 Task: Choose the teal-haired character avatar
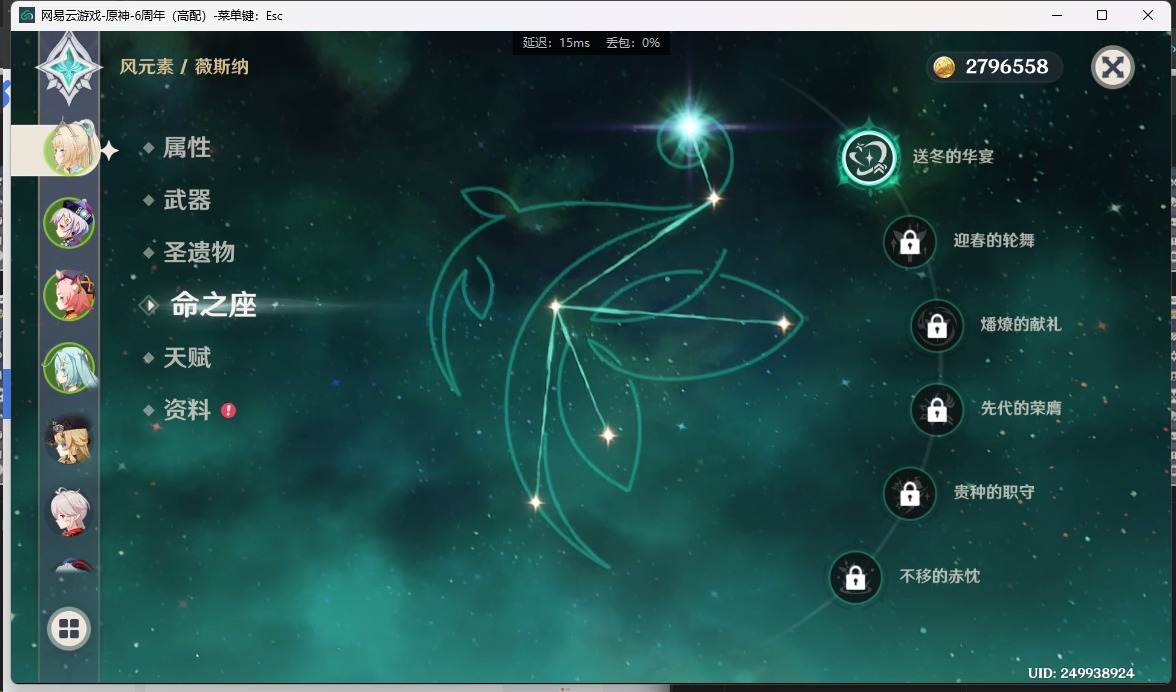coord(69,367)
